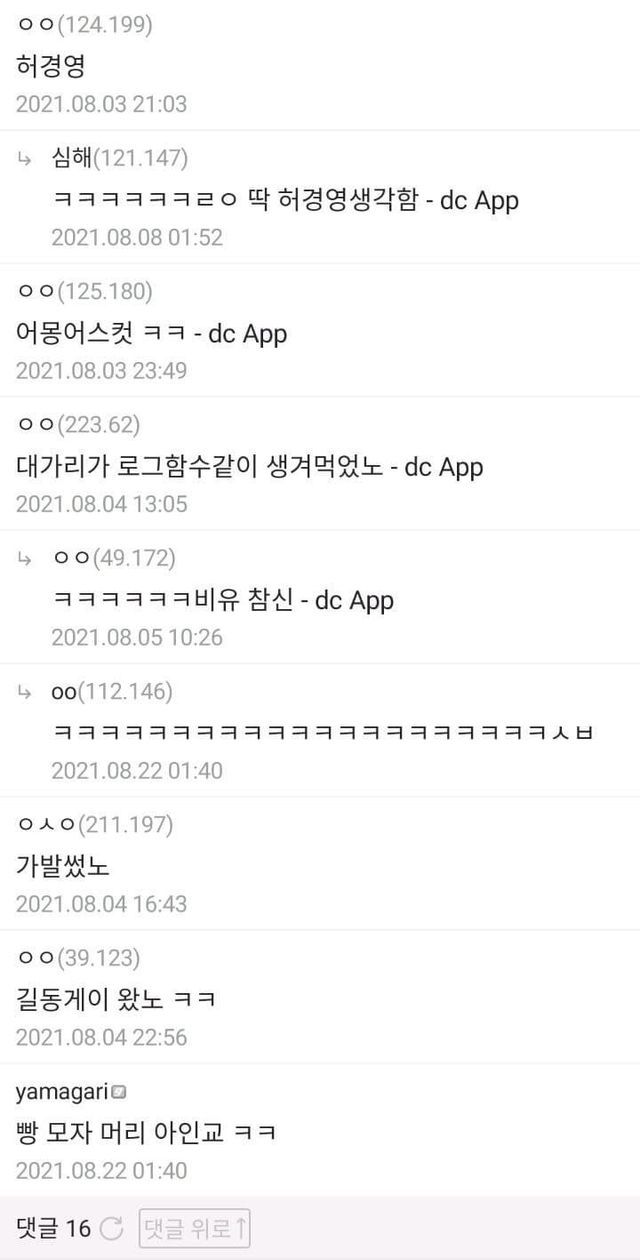
Task: Click the timestamp 2021.08.22 01:40 under yamagari
Action: click(x=101, y=1170)
